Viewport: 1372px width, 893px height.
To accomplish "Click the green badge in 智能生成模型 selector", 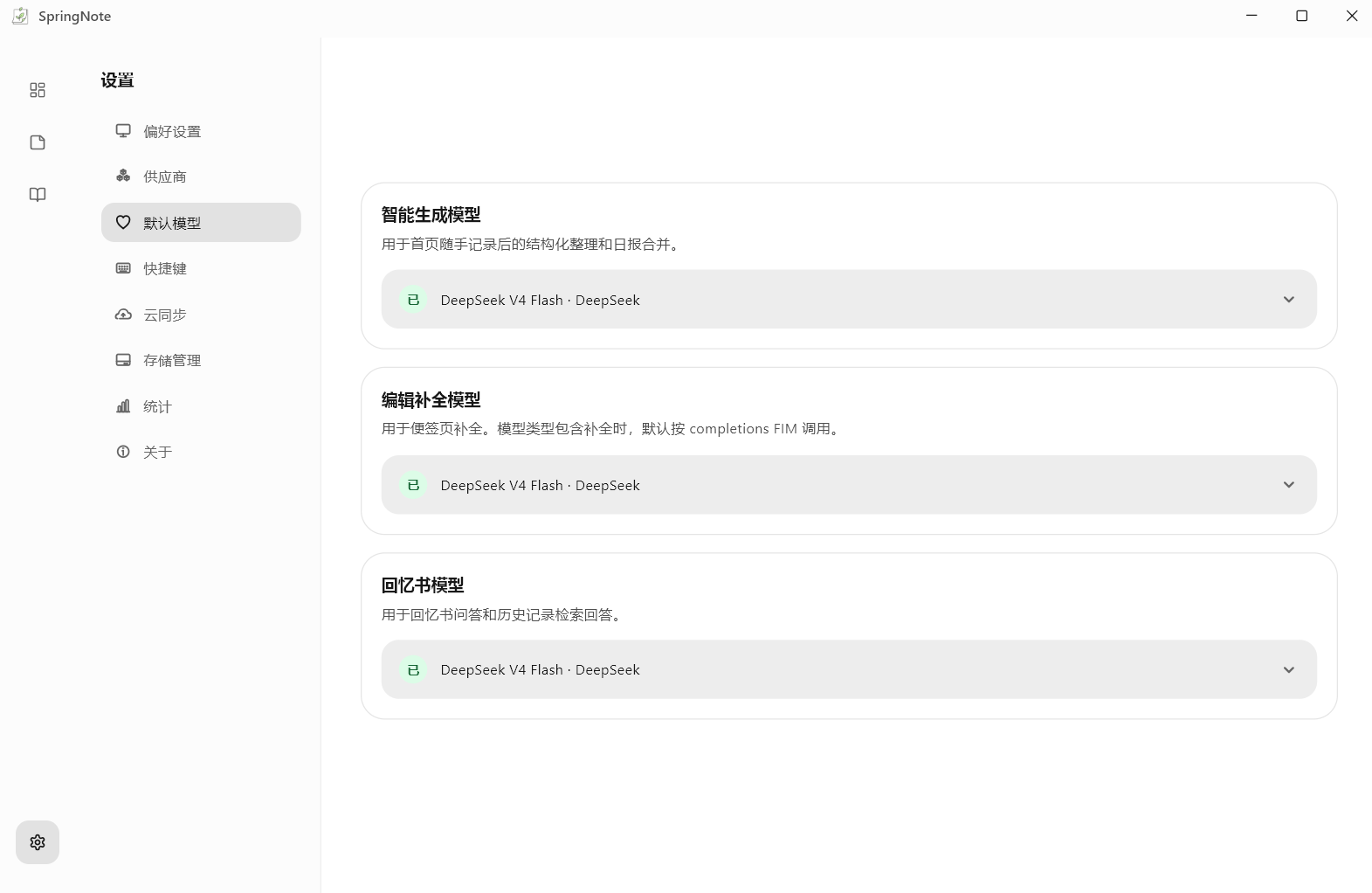I will point(413,300).
